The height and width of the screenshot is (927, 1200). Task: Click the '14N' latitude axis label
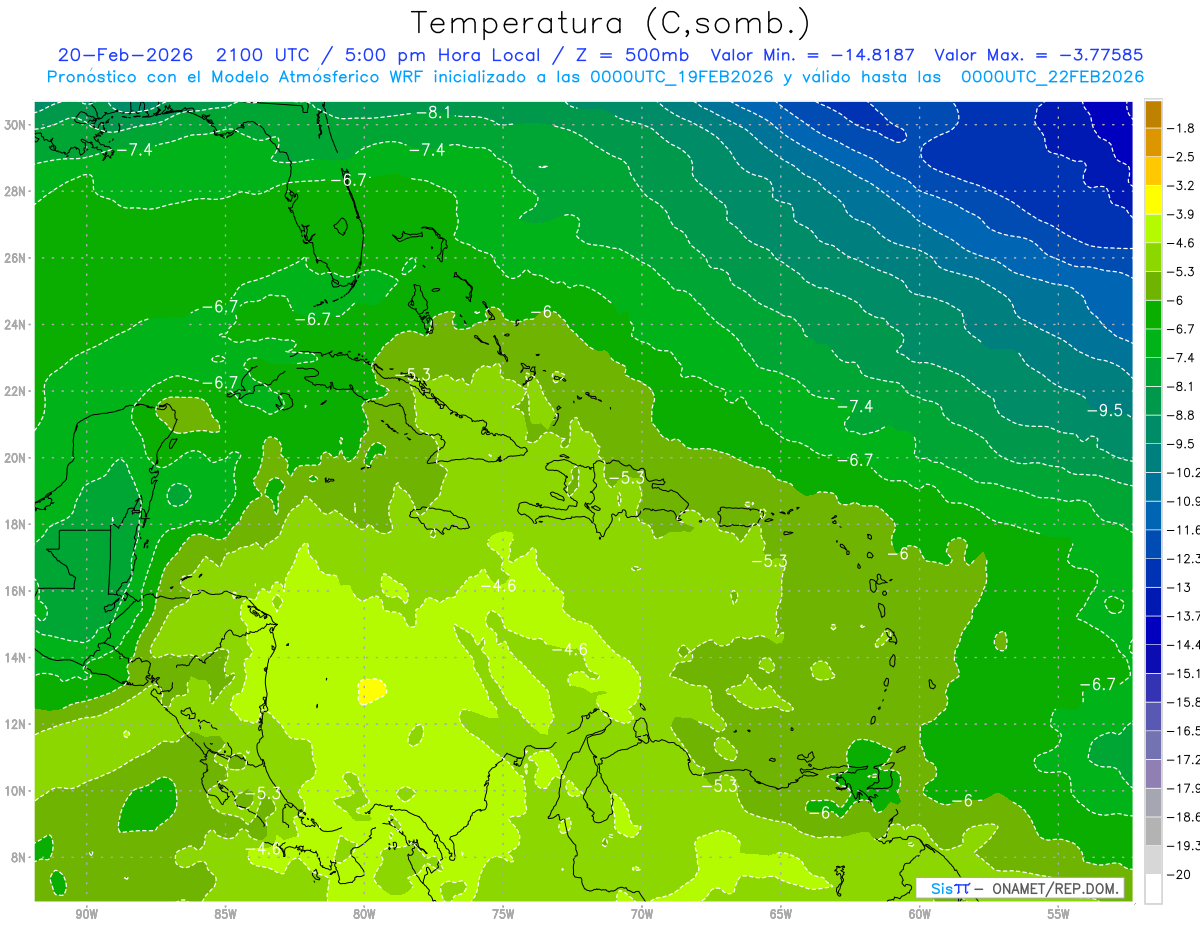coord(15,658)
